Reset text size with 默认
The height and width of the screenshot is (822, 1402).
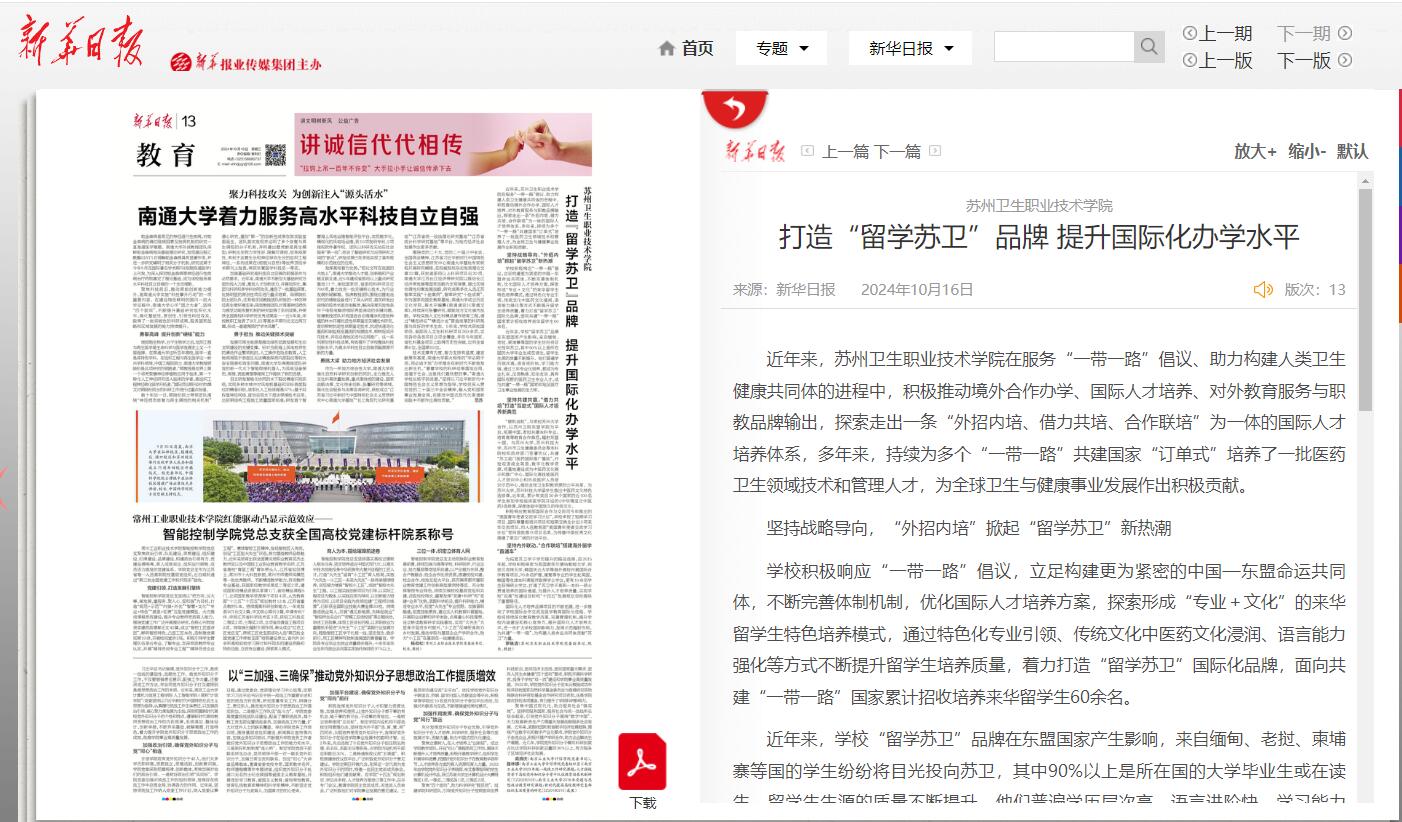tap(1352, 151)
